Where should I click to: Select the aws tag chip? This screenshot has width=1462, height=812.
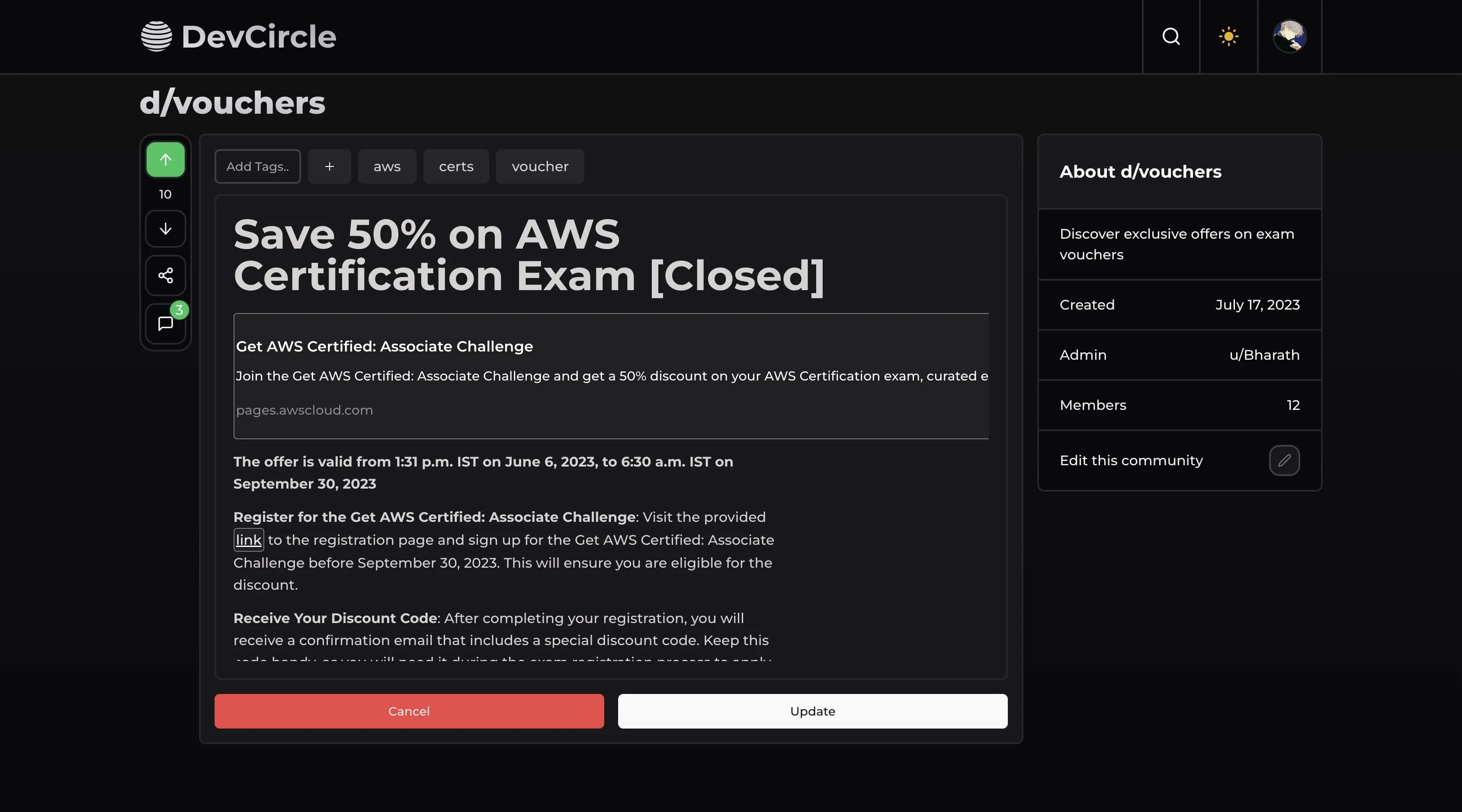387,166
